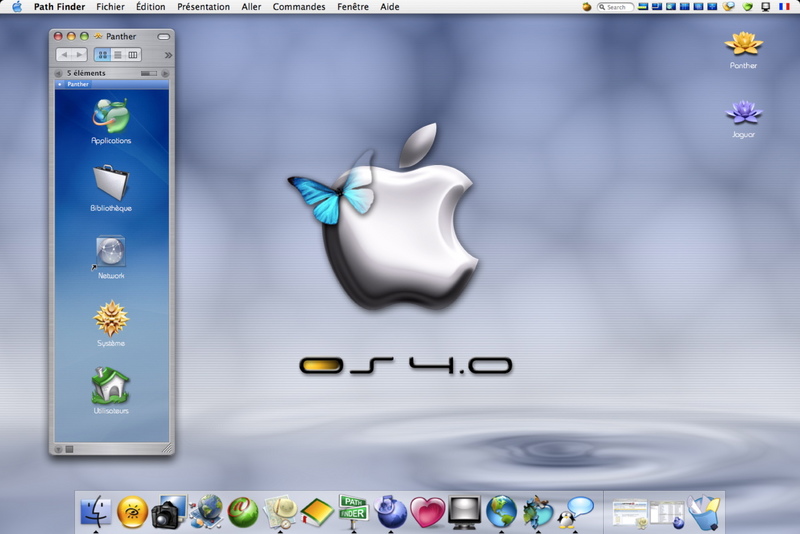The height and width of the screenshot is (534, 800).
Task: Open the hat and map dock app
Action: click(x=280, y=512)
